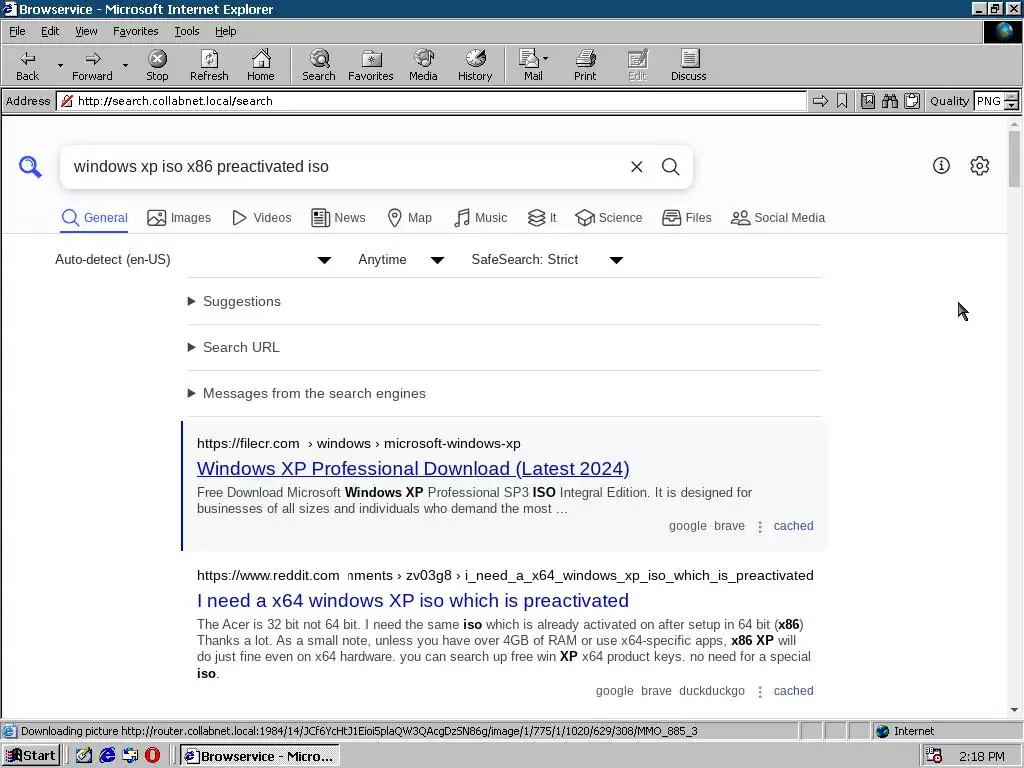Screen dimensions: 1024x768
Task: Open the File menu
Action: click(x=17, y=31)
